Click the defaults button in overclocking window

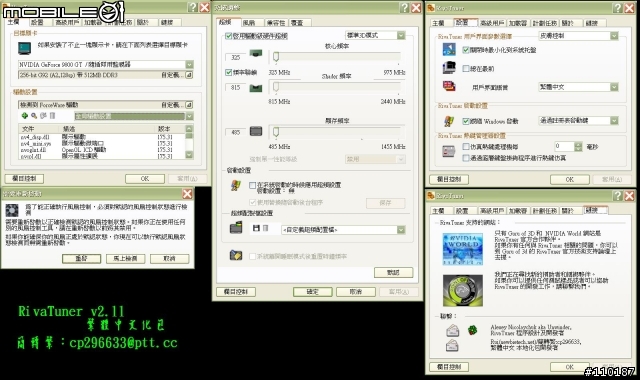click(393, 272)
